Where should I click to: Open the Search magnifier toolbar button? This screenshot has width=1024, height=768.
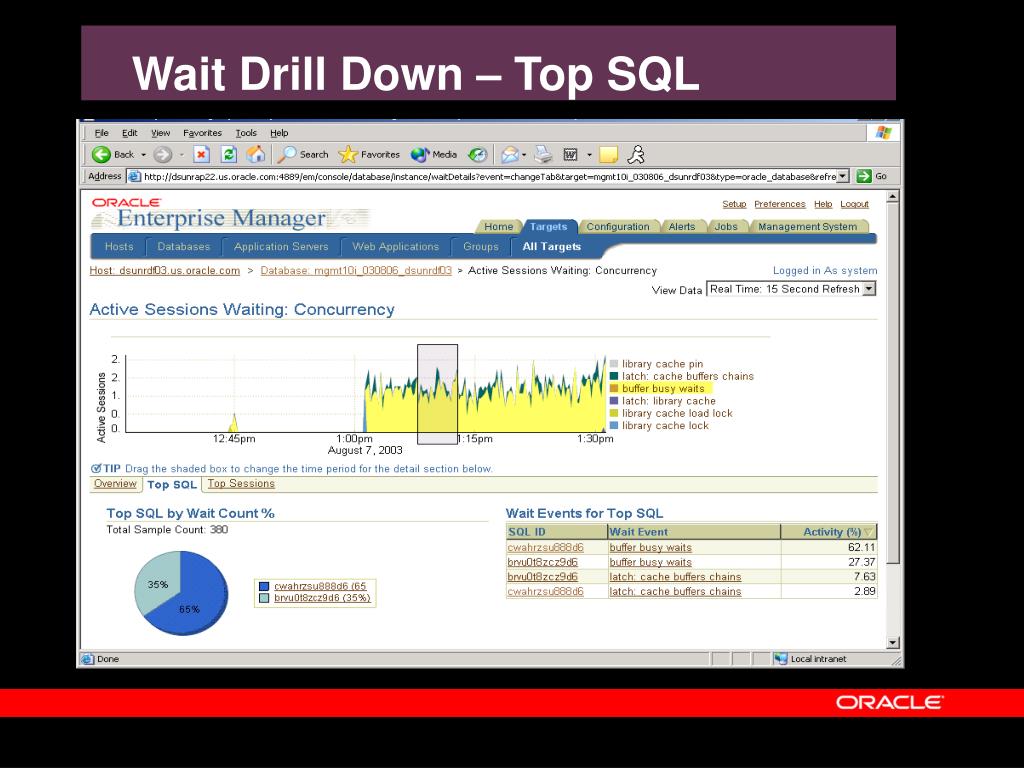point(304,155)
